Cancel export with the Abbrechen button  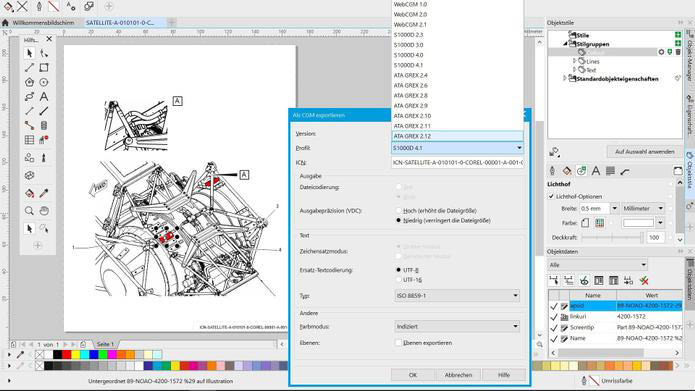pos(458,375)
